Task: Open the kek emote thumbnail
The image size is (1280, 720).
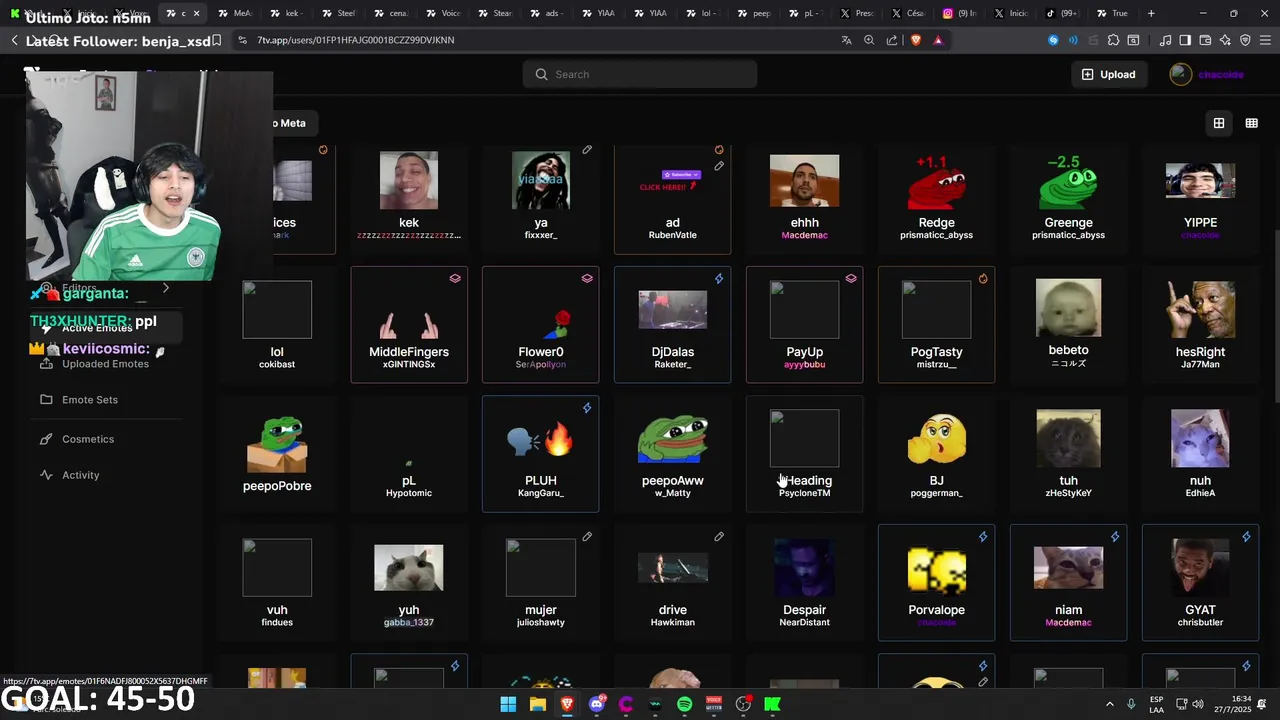Action: pos(409,180)
